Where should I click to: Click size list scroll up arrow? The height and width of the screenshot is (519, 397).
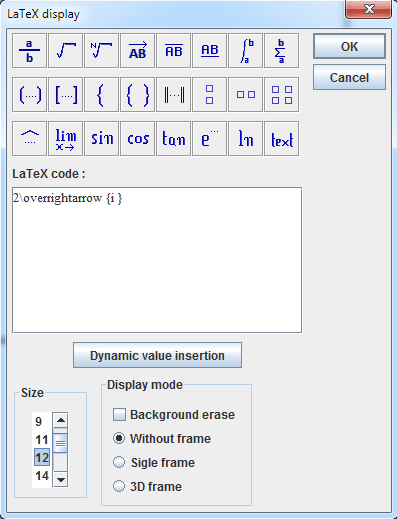click(61, 420)
